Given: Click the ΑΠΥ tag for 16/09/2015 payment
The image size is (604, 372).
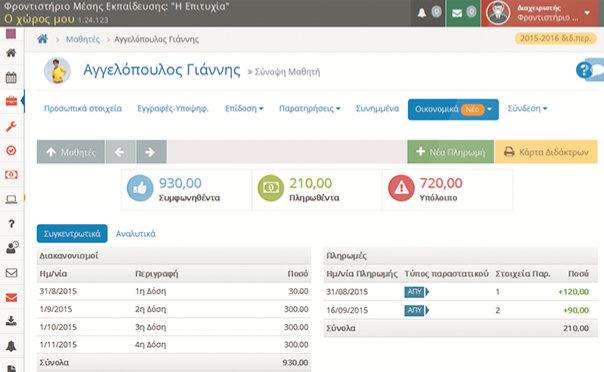Looking at the screenshot, I should (x=416, y=310).
